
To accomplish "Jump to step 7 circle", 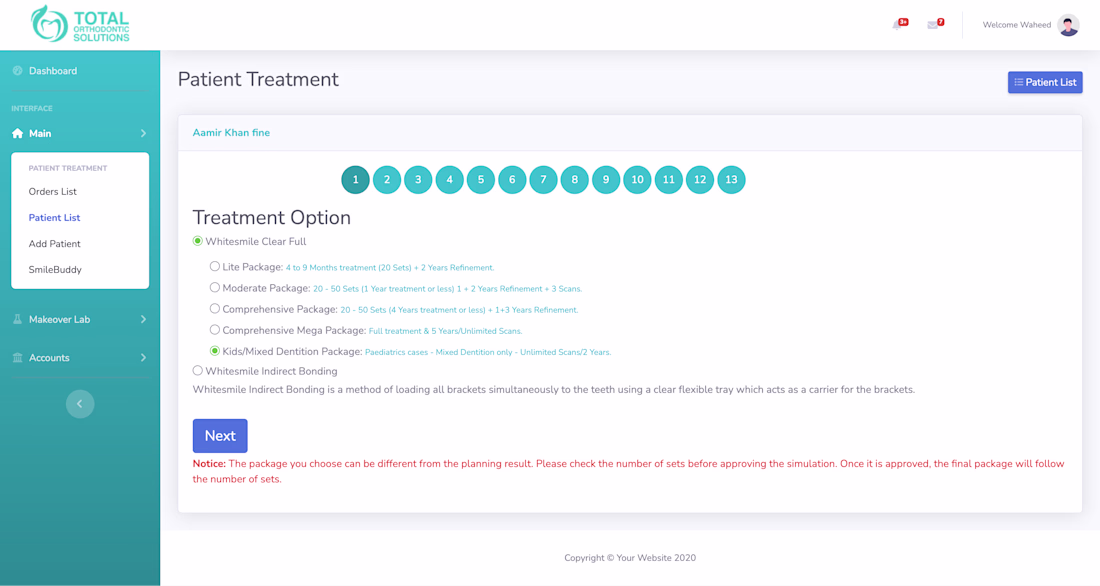I will [543, 180].
